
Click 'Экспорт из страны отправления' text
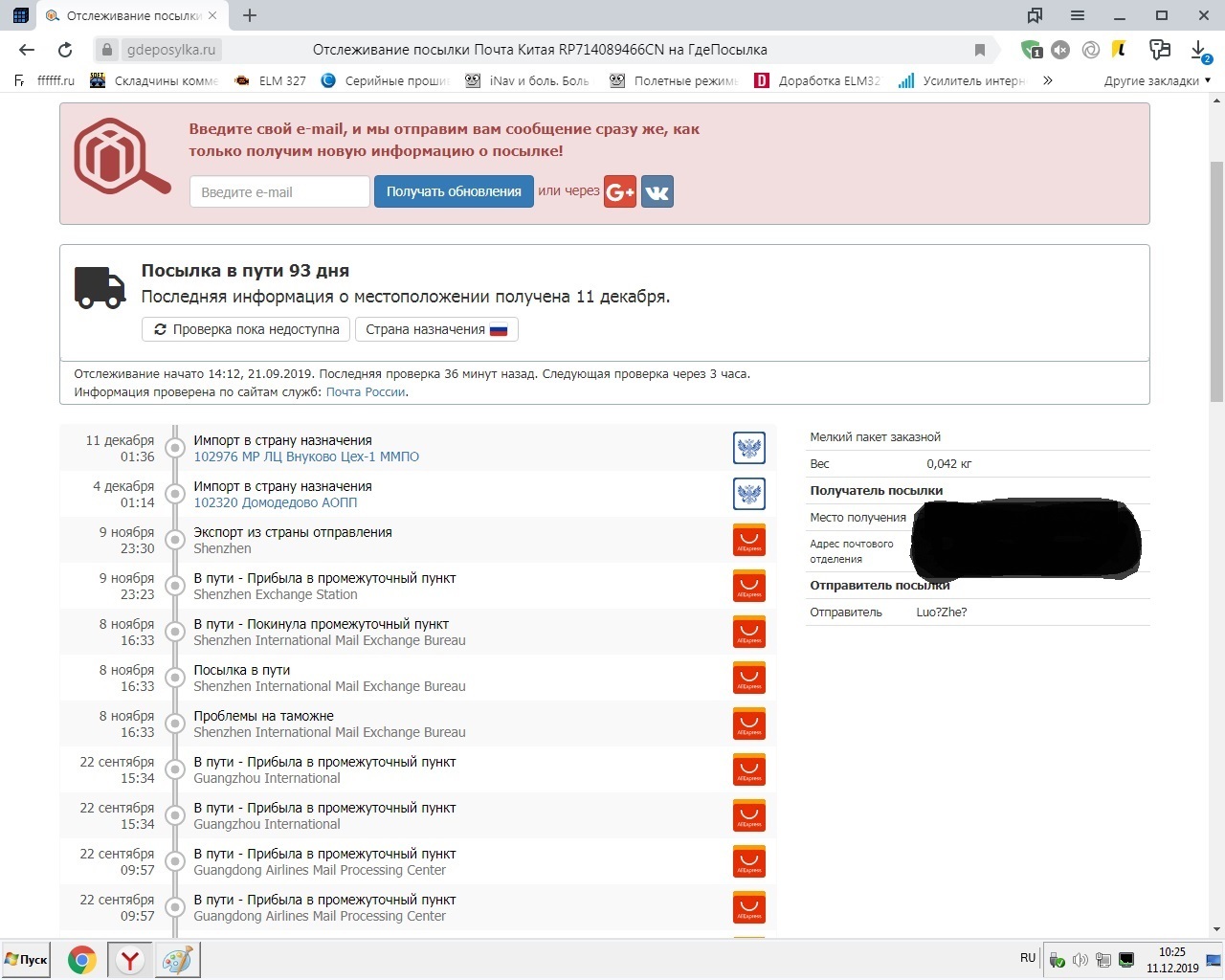pyautogui.click(x=293, y=532)
